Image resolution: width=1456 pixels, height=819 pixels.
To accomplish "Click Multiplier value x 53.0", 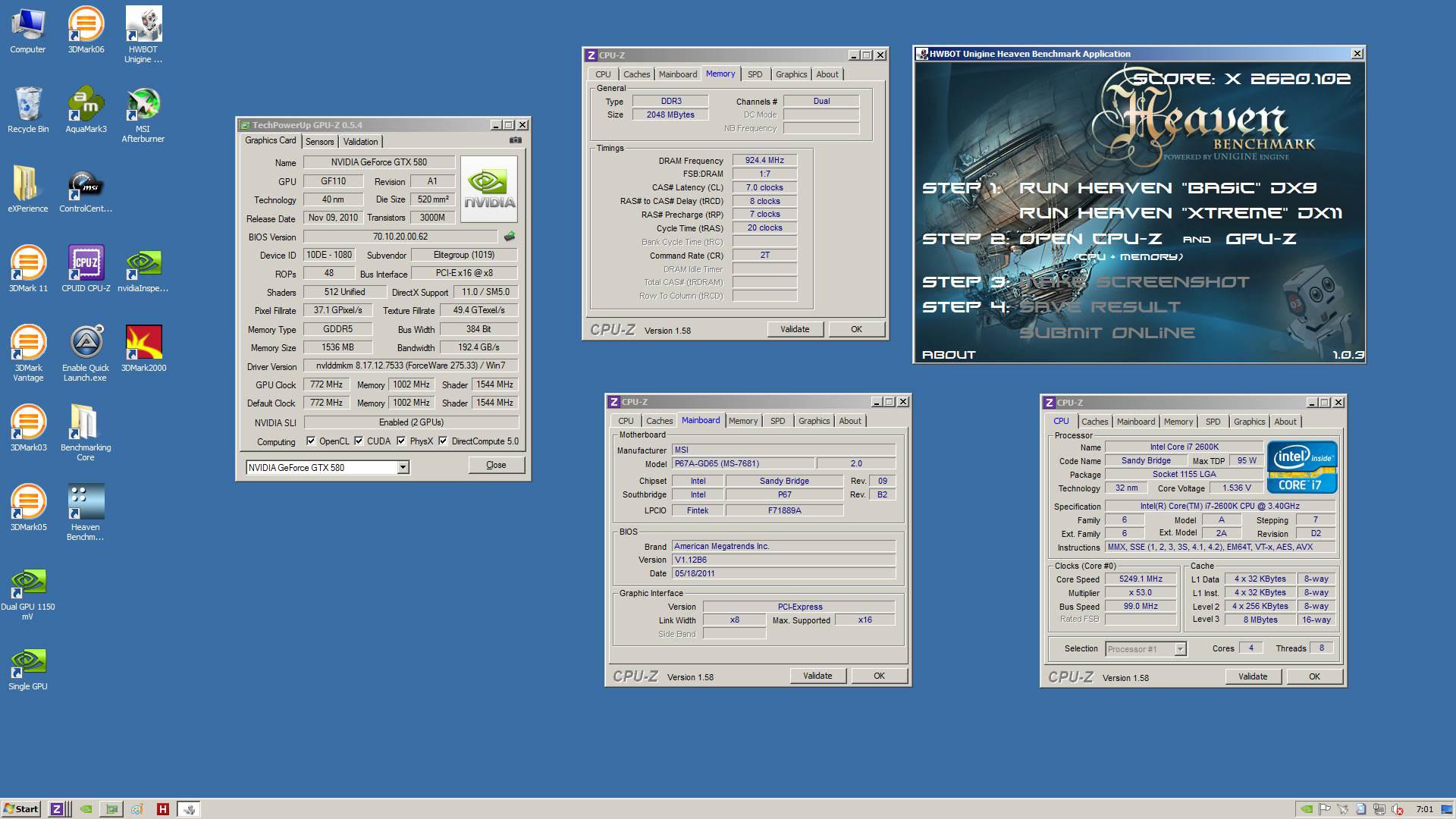I will [1140, 593].
